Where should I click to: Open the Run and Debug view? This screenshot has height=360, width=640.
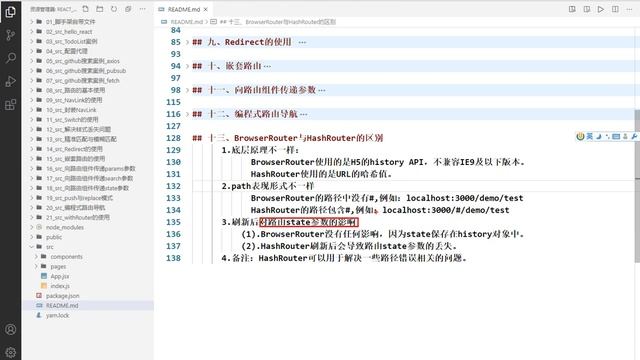coord(11,81)
